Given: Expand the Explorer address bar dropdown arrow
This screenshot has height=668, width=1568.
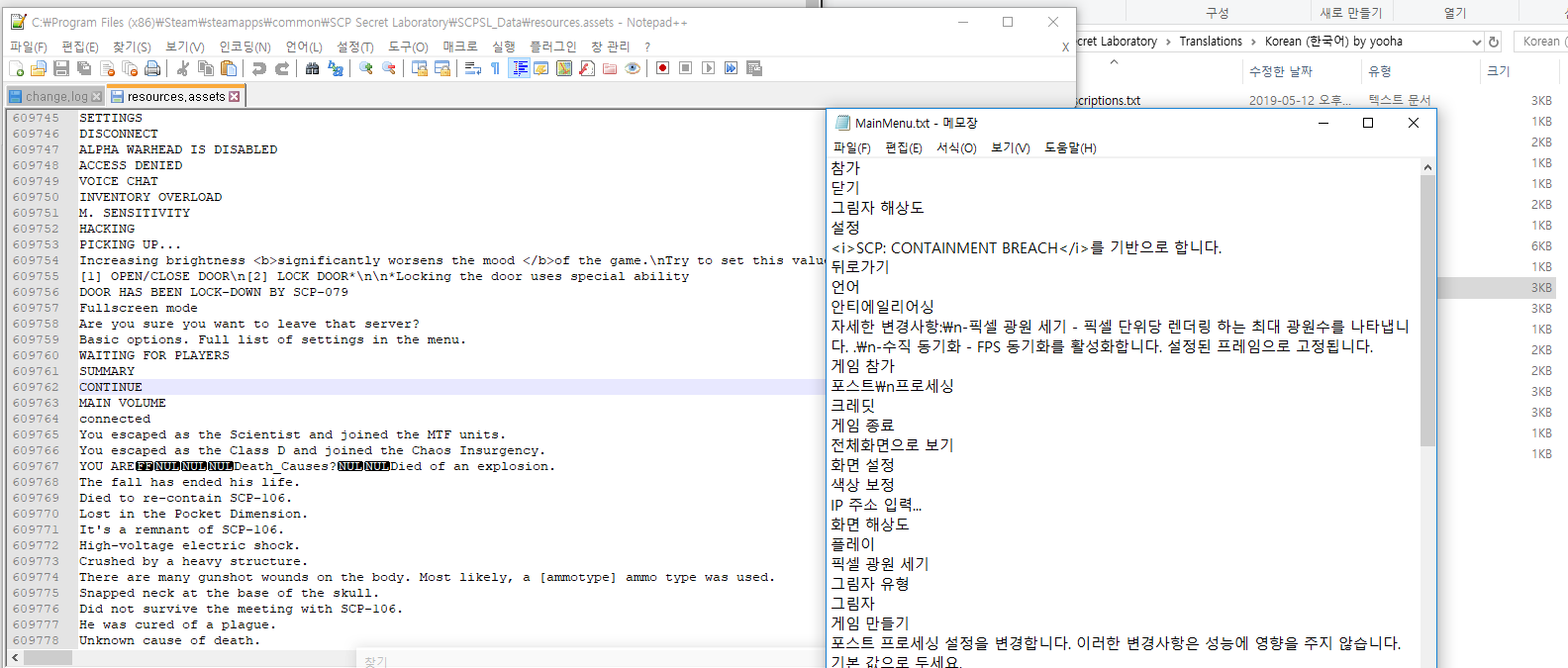Looking at the screenshot, I should [1476, 42].
